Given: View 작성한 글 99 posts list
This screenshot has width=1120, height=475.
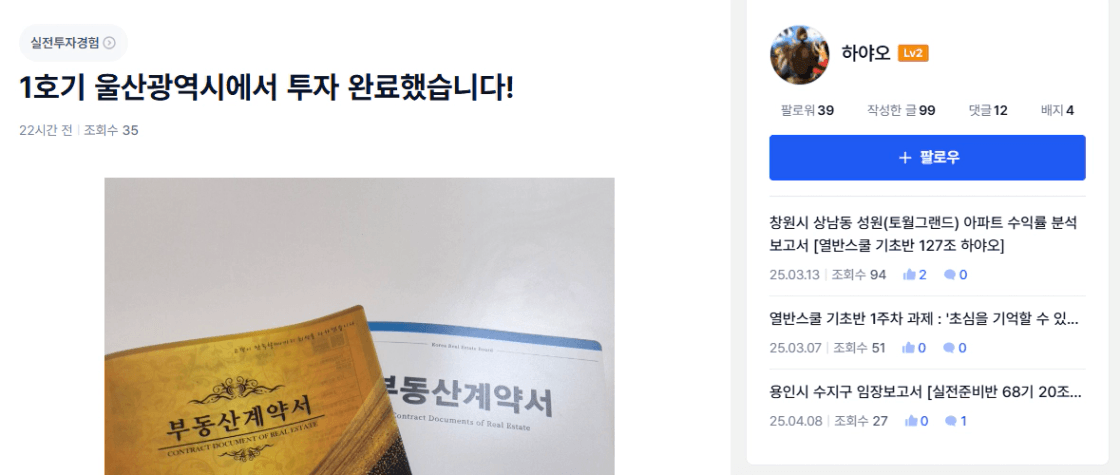Looking at the screenshot, I should pos(901,110).
